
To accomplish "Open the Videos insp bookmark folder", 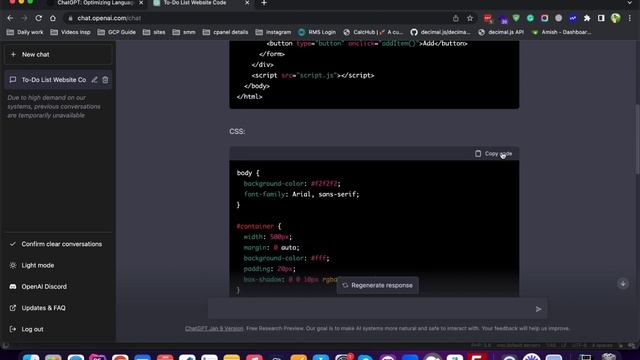I will [x=71, y=32].
